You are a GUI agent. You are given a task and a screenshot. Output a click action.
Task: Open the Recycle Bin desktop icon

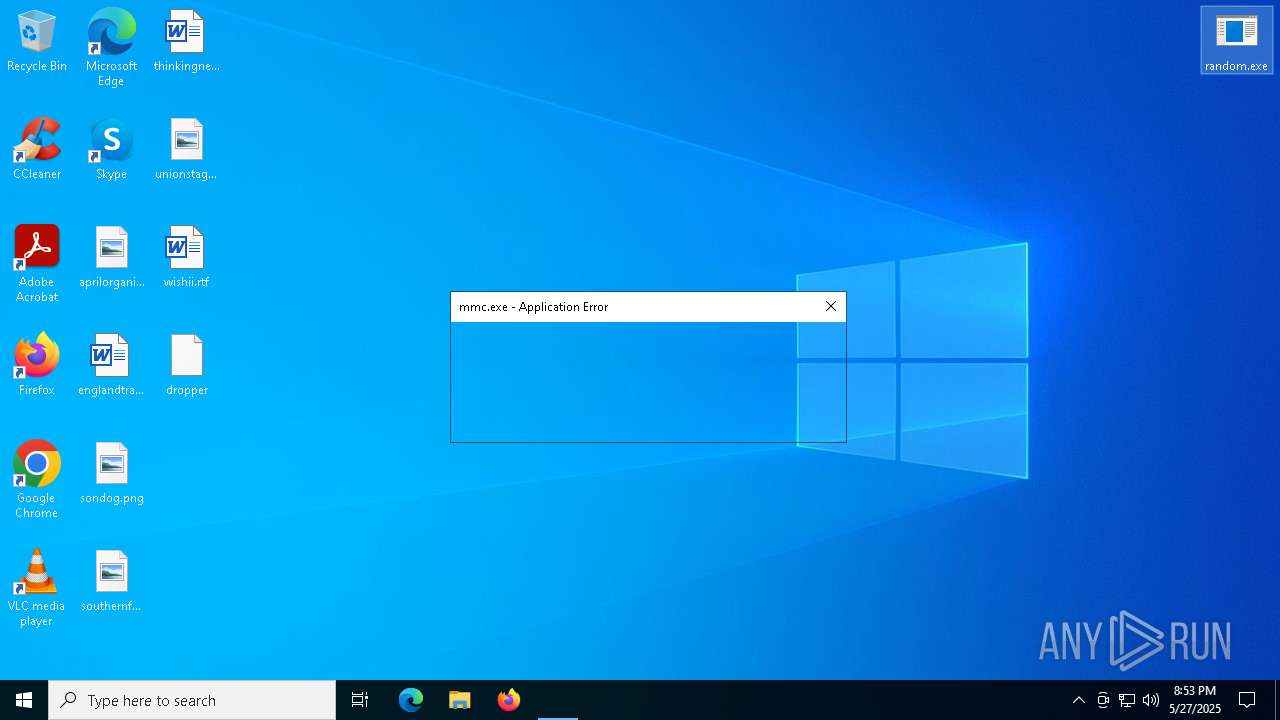(x=37, y=42)
